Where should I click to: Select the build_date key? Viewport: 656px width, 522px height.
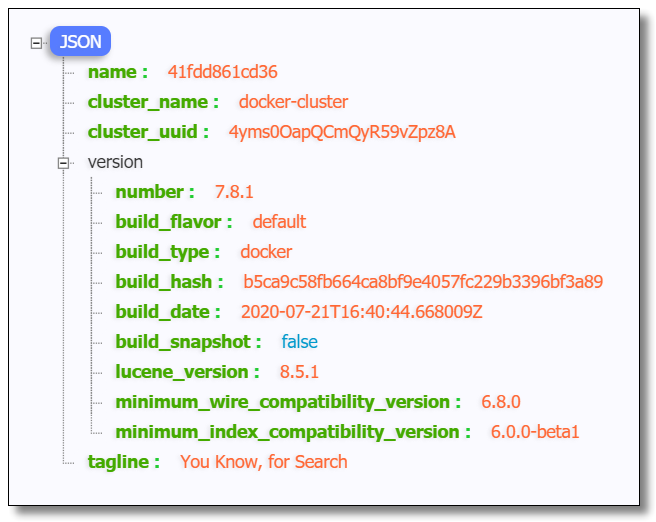pos(163,312)
